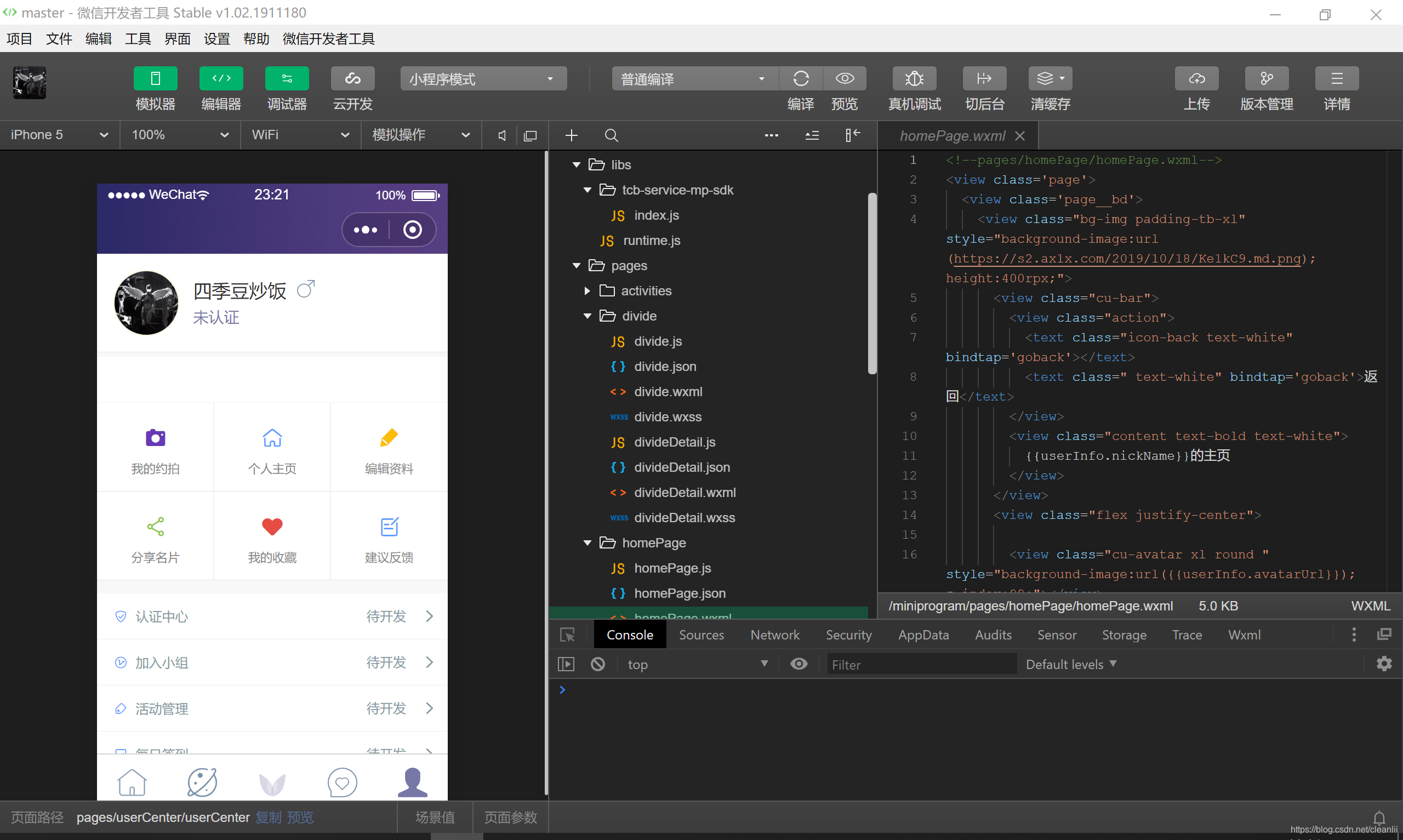The image size is (1403, 840).
Task: Click the Upload (上传) cloud icon
Action: (x=1196, y=78)
